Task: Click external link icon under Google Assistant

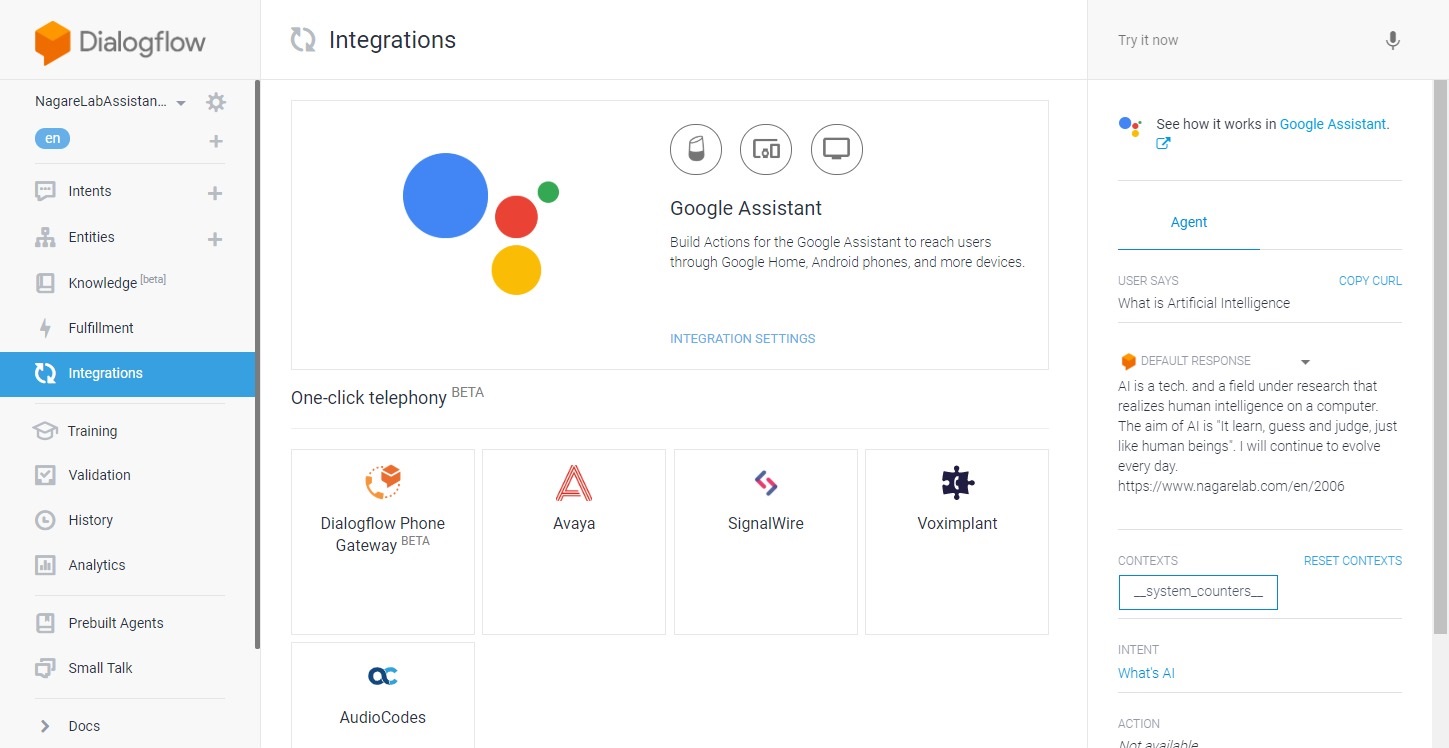Action: pos(1163,143)
